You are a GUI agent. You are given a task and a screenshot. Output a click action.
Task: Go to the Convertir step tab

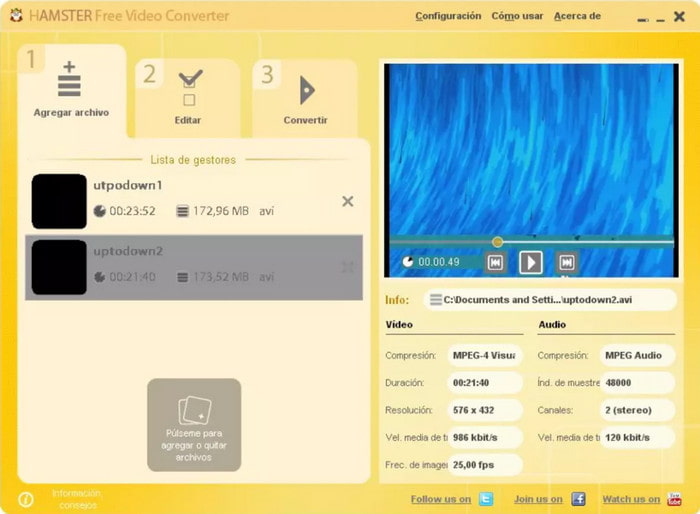coord(305,98)
